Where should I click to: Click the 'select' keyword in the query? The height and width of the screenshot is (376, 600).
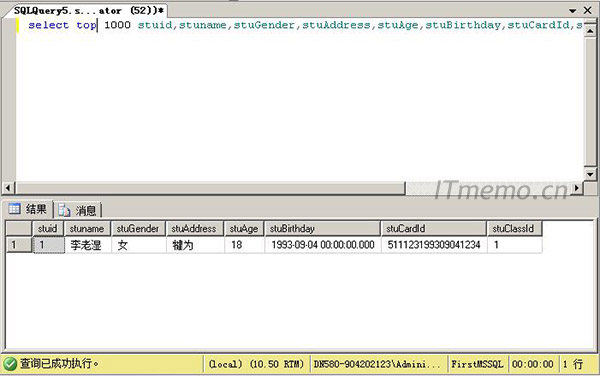[x=49, y=25]
